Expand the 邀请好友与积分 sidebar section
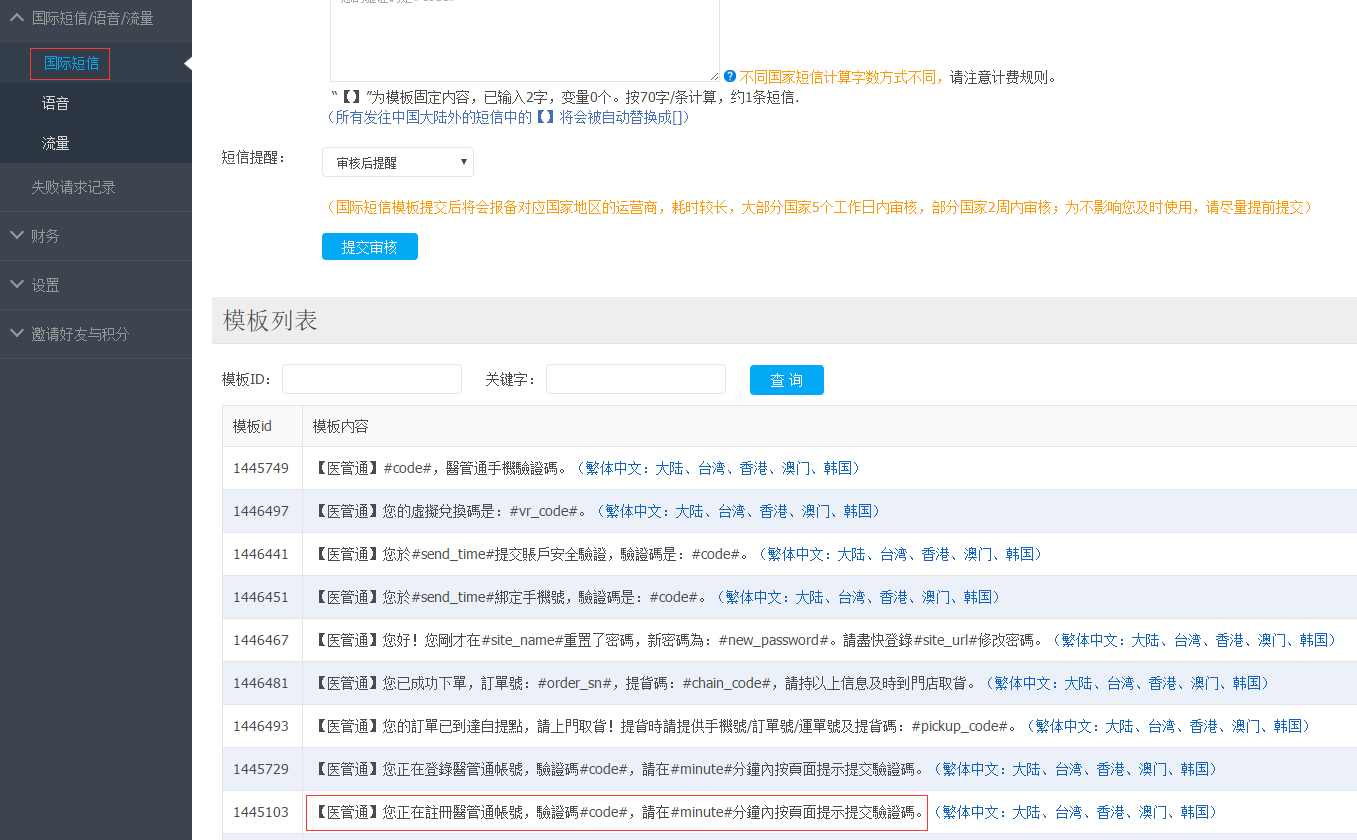 coord(80,334)
